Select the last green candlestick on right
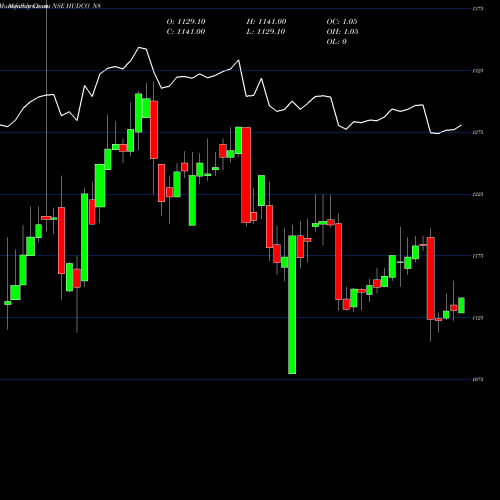 [x=461, y=305]
